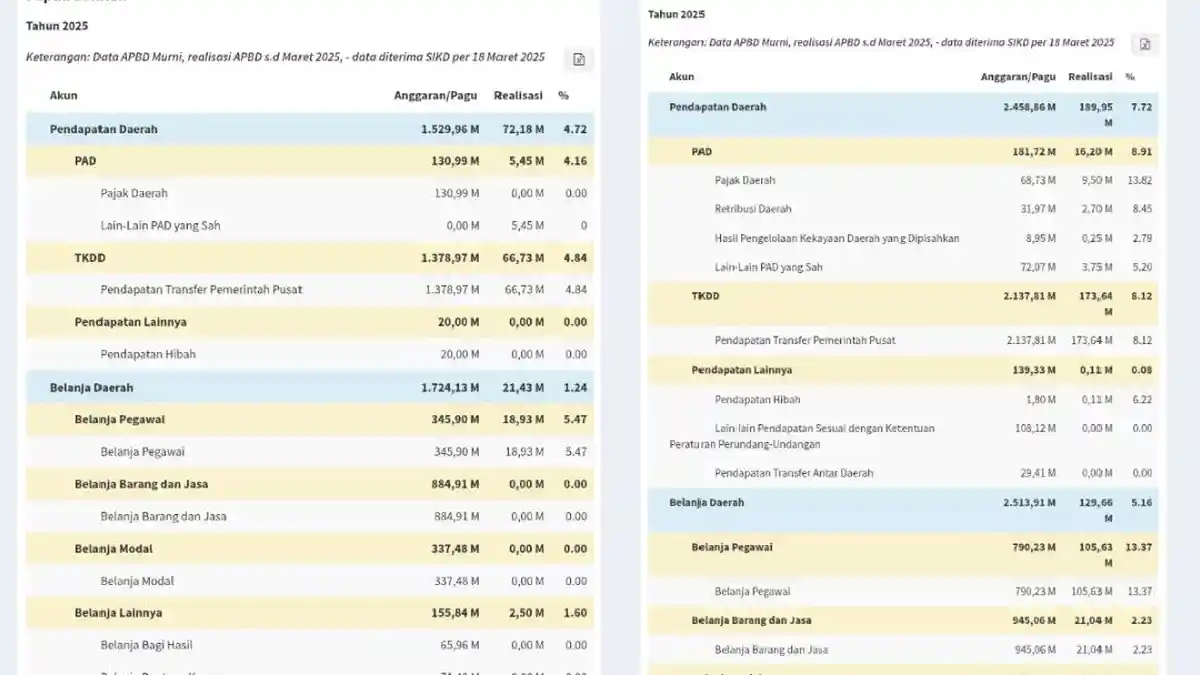
Task: Click the 'Realisasi' header in the right table
Action: (1090, 77)
